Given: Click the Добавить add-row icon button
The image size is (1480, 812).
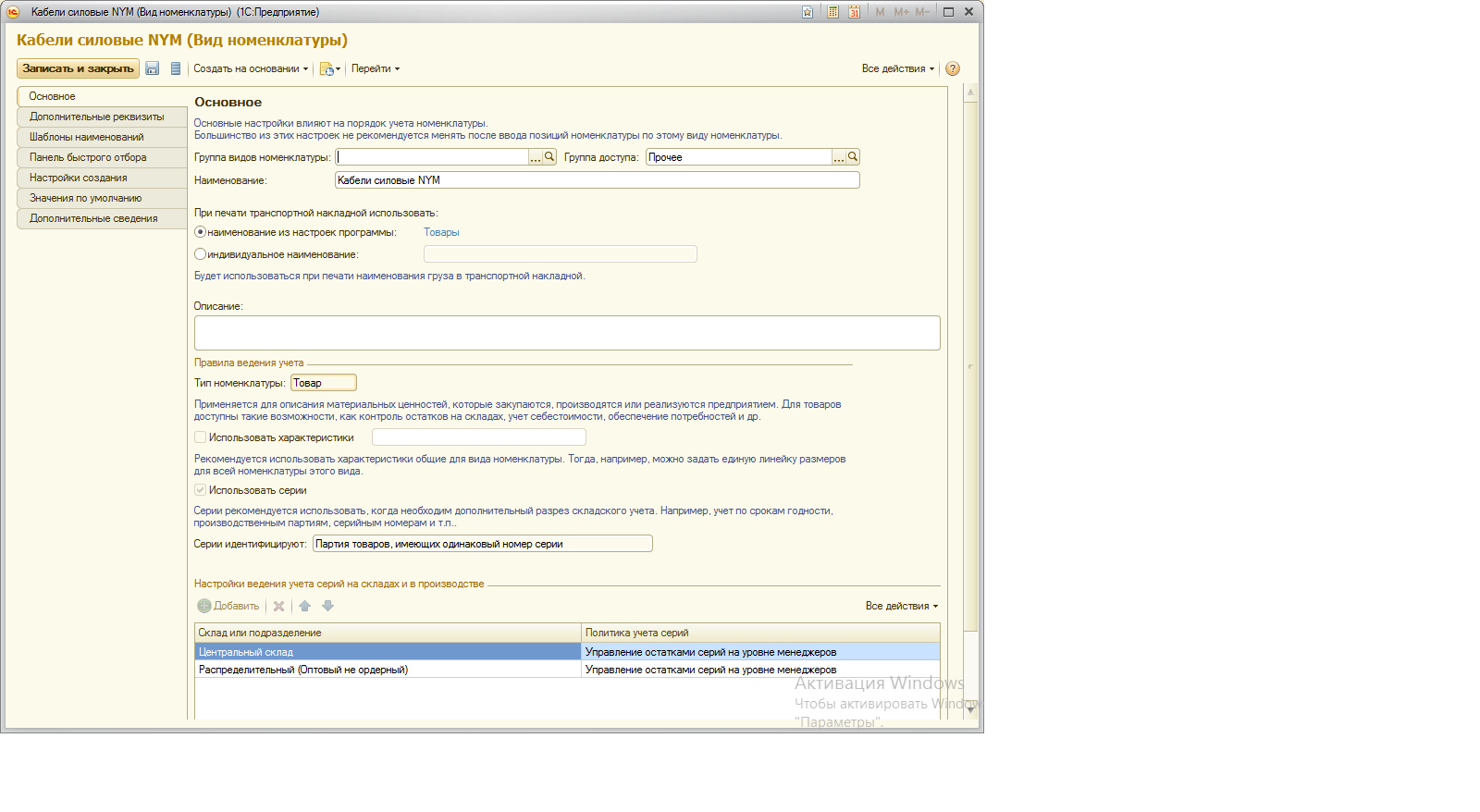Looking at the screenshot, I should [x=228, y=606].
